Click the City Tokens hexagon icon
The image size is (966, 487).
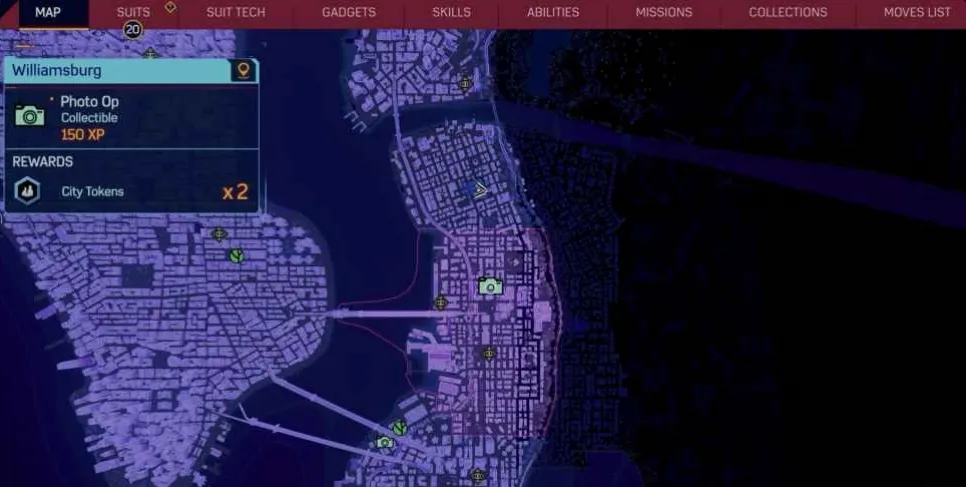28,191
